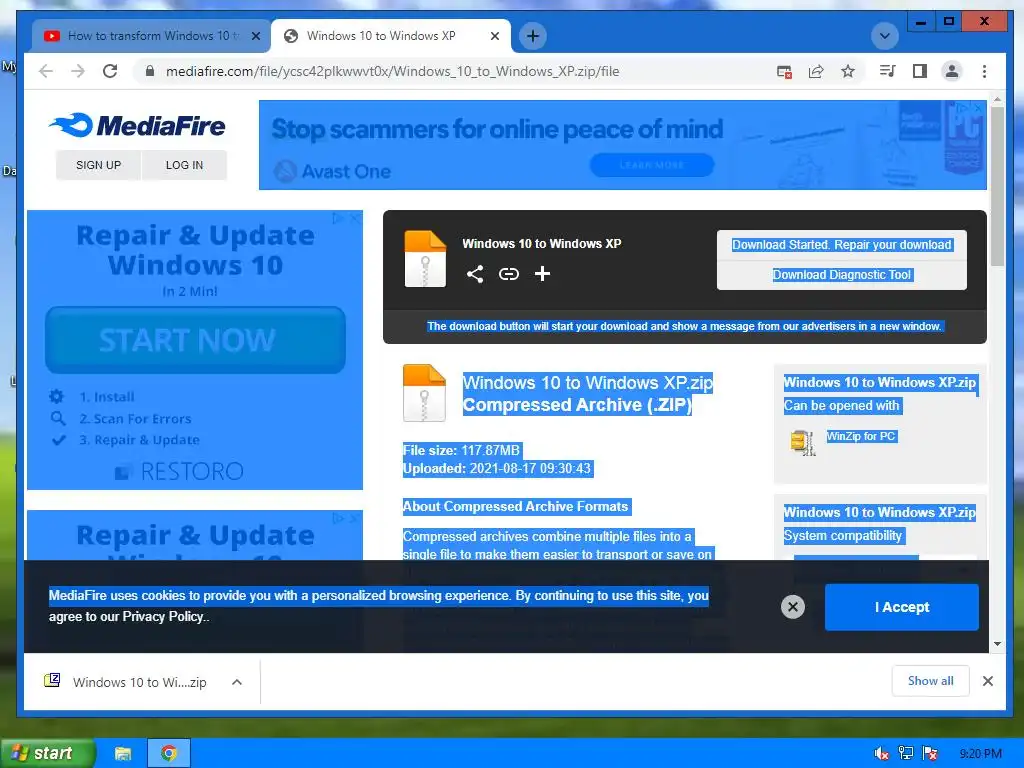Click the taskbar clock showing 9:20 PM
The height and width of the screenshot is (768, 1024).
[x=980, y=754]
